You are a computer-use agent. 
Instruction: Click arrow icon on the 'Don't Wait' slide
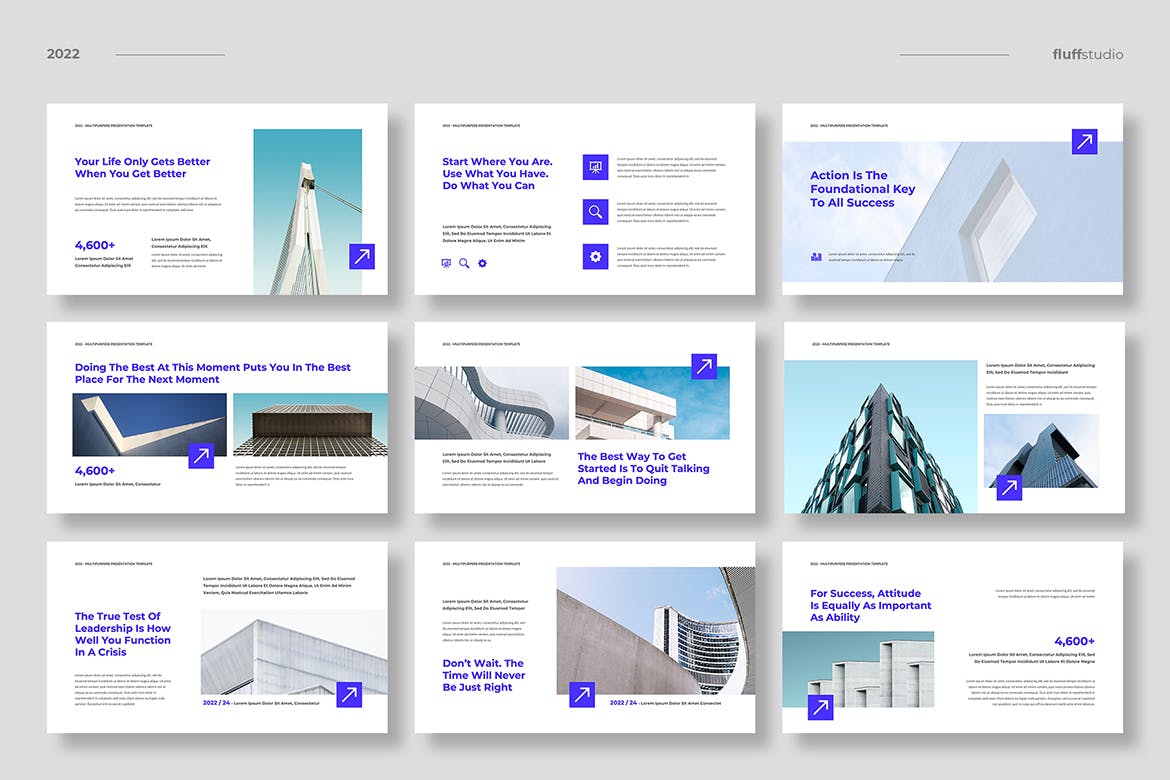pos(582,694)
